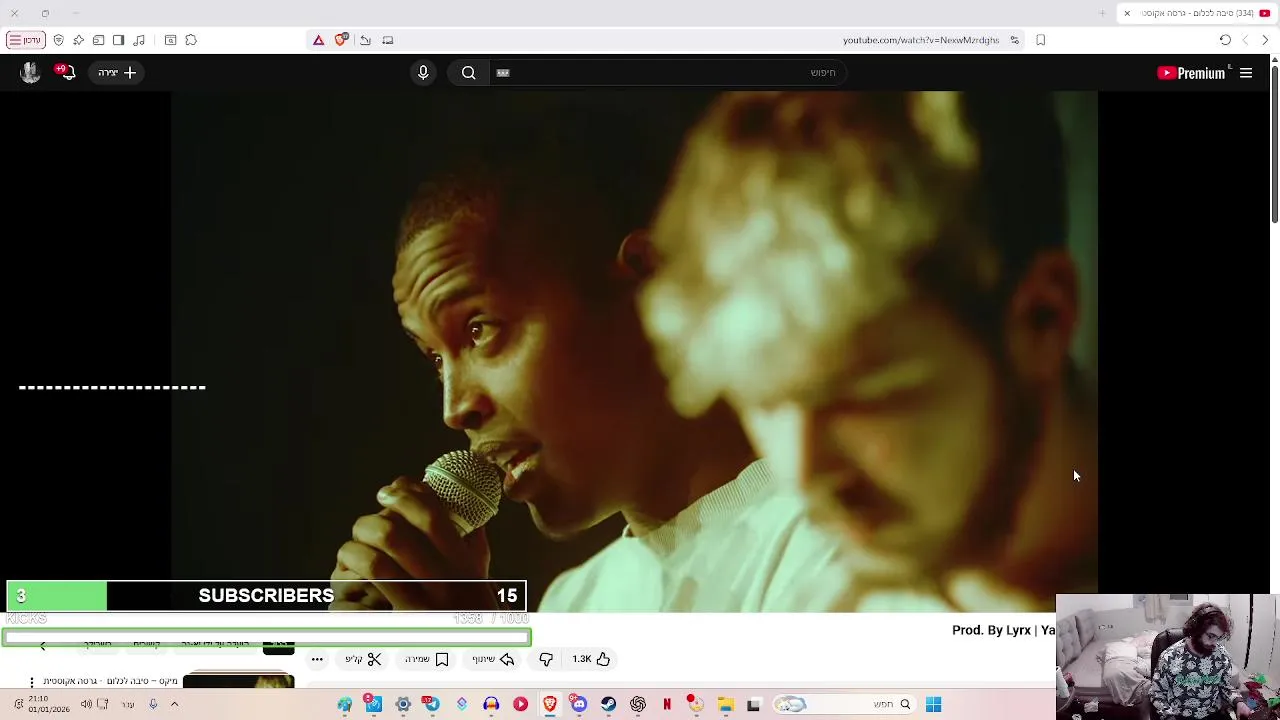Open the Brave playlist music icon
Image resolution: width=1280 pixels, height=720 pixels.
(x=139, y=40)
